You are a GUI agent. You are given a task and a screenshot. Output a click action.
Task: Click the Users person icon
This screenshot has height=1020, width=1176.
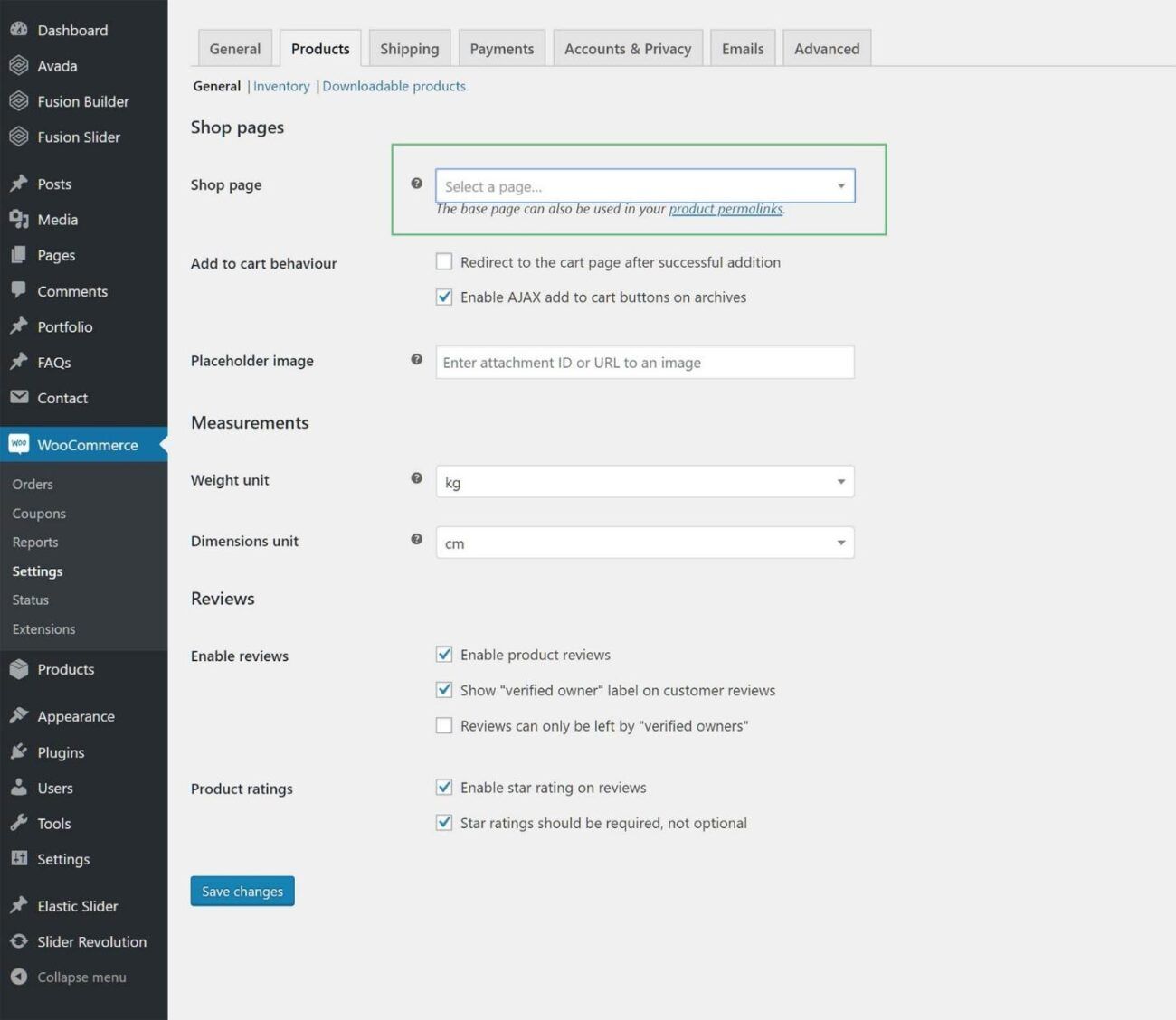point(19,787)
